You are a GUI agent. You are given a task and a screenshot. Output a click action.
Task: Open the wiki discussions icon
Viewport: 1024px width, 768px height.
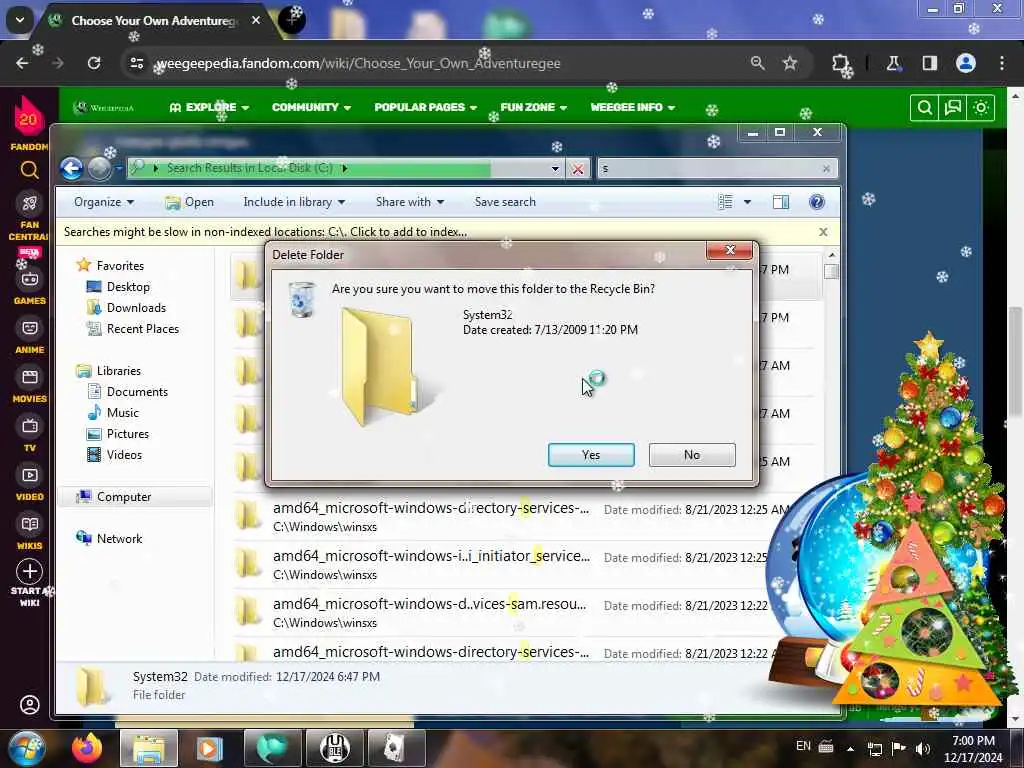(x=953, y=108)
